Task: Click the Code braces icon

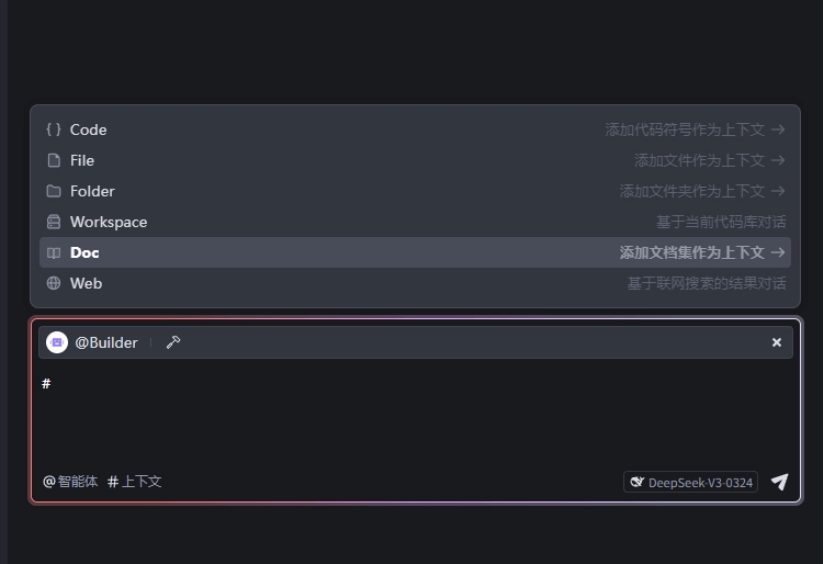Action: pyautogui.click(x=54, y=129)
